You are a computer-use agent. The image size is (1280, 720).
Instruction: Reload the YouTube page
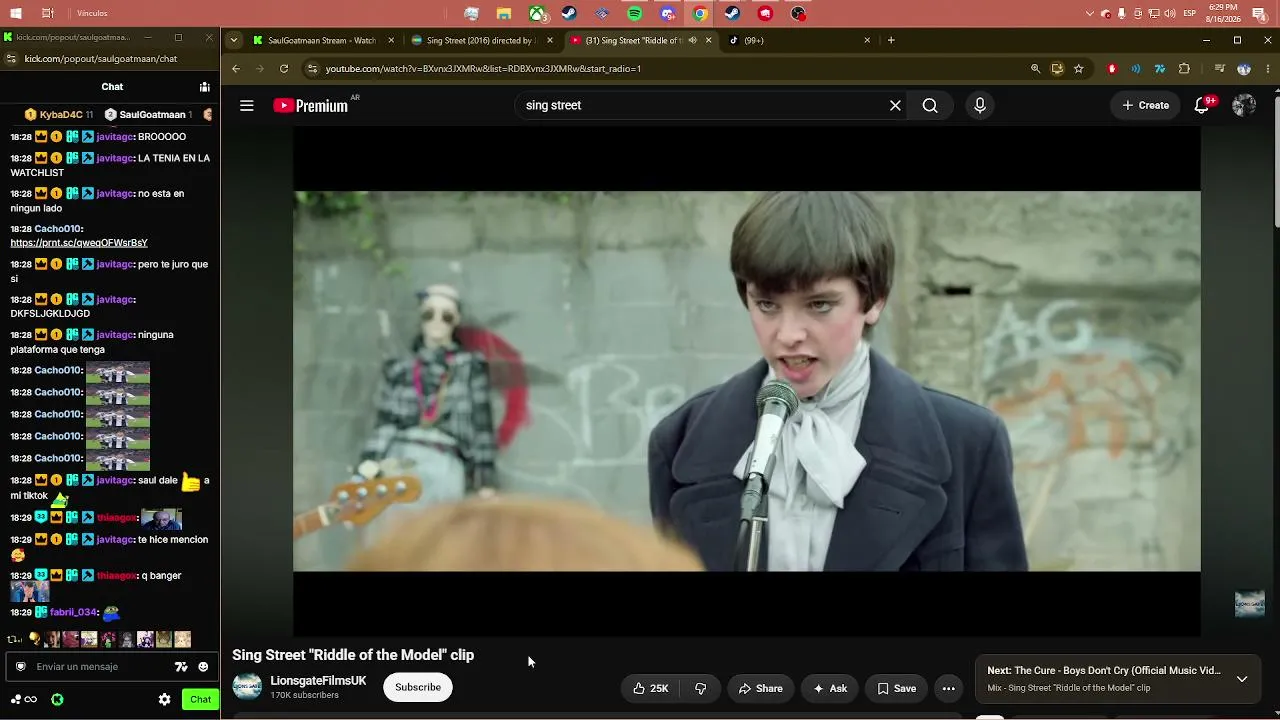click(x=284, y=69)
